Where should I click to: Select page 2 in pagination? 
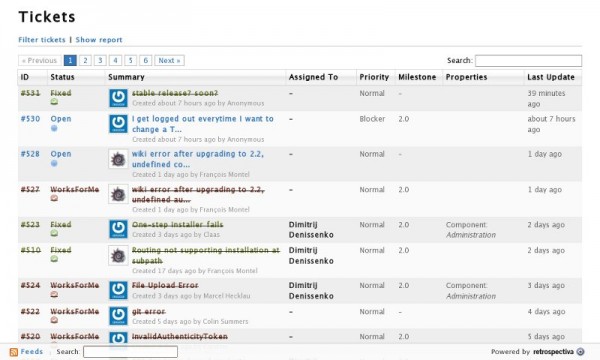point(85,60)
